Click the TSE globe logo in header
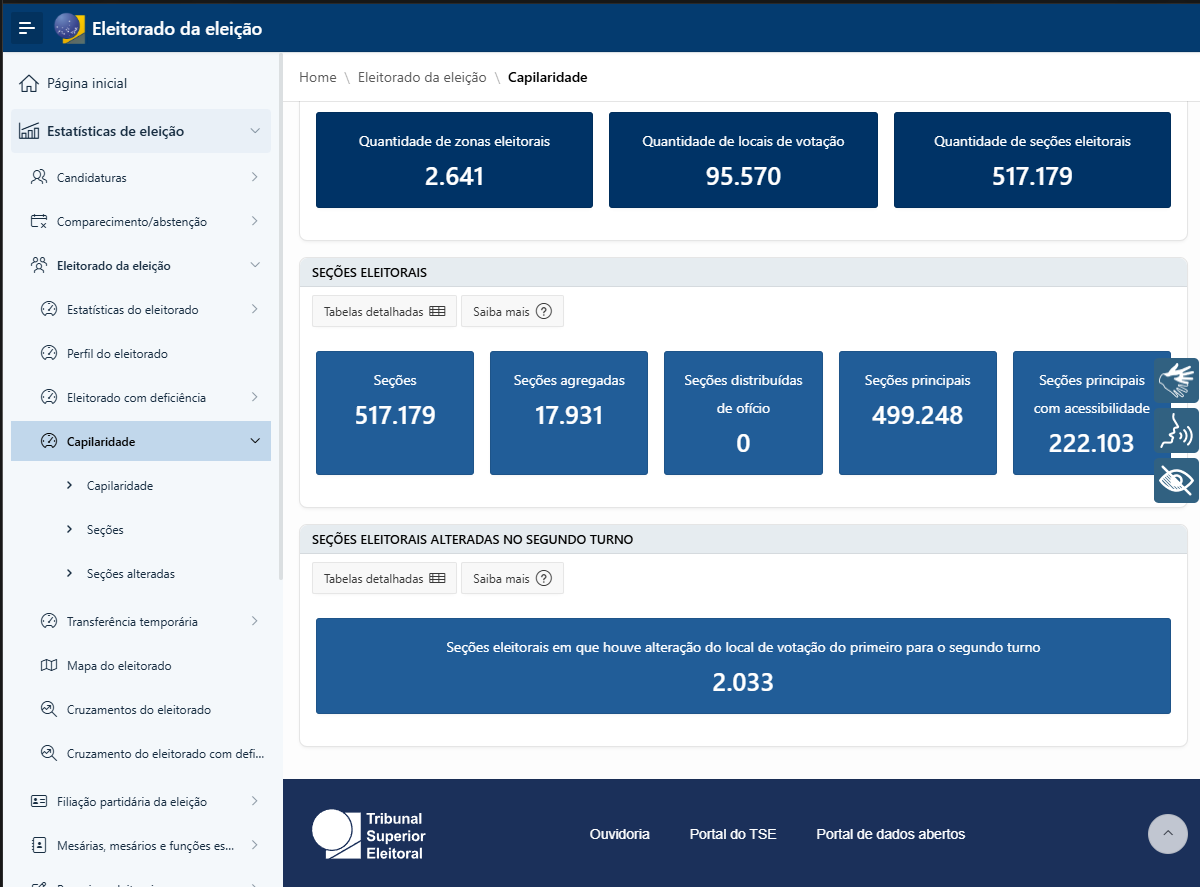The width and height of the screenshot is (1200, 887). (69, 28)
